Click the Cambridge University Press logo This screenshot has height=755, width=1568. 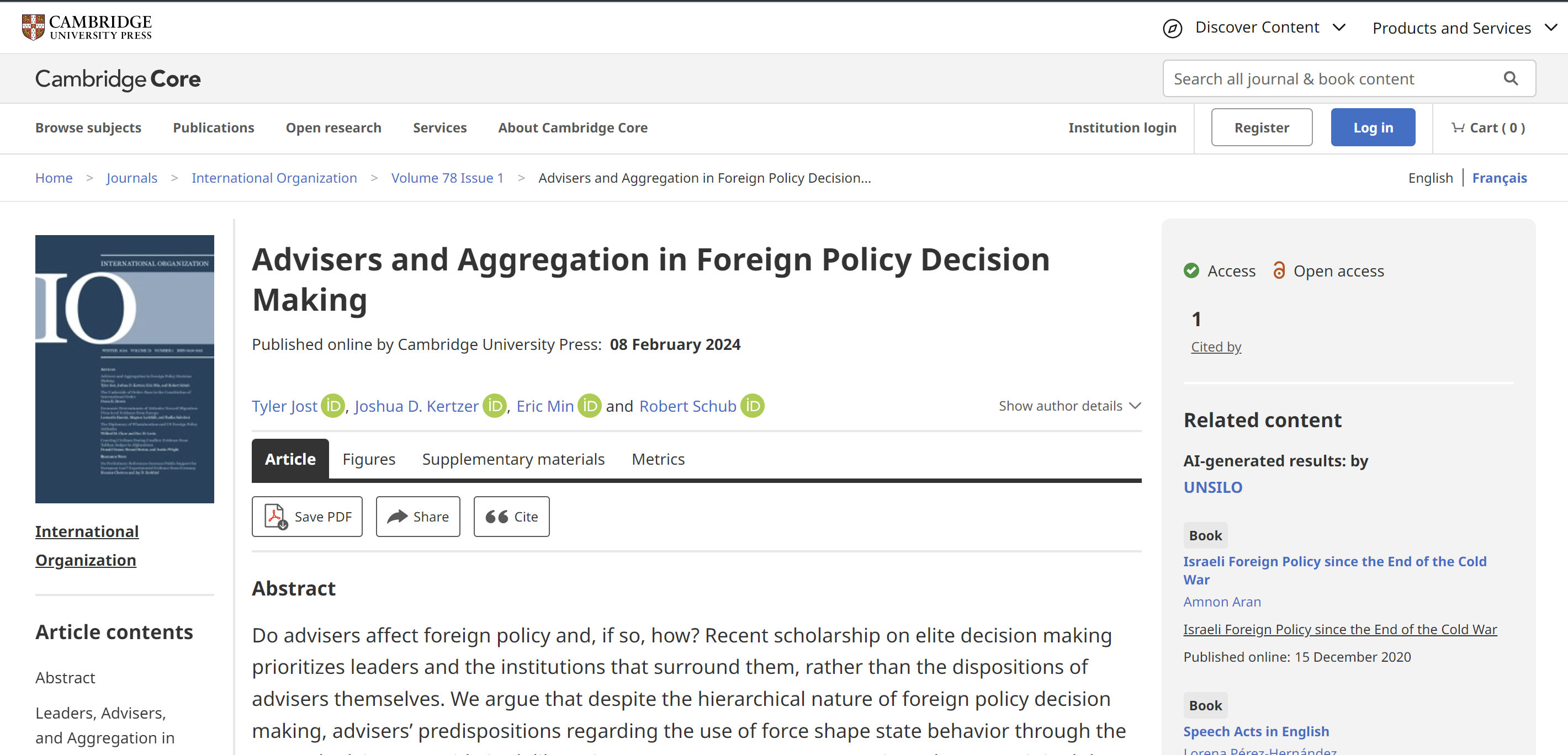[x=87, y=28]
